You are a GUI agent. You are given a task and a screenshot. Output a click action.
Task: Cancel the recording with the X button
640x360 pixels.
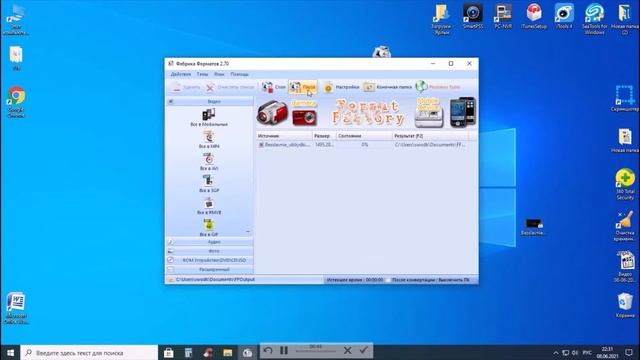(347, 350)
